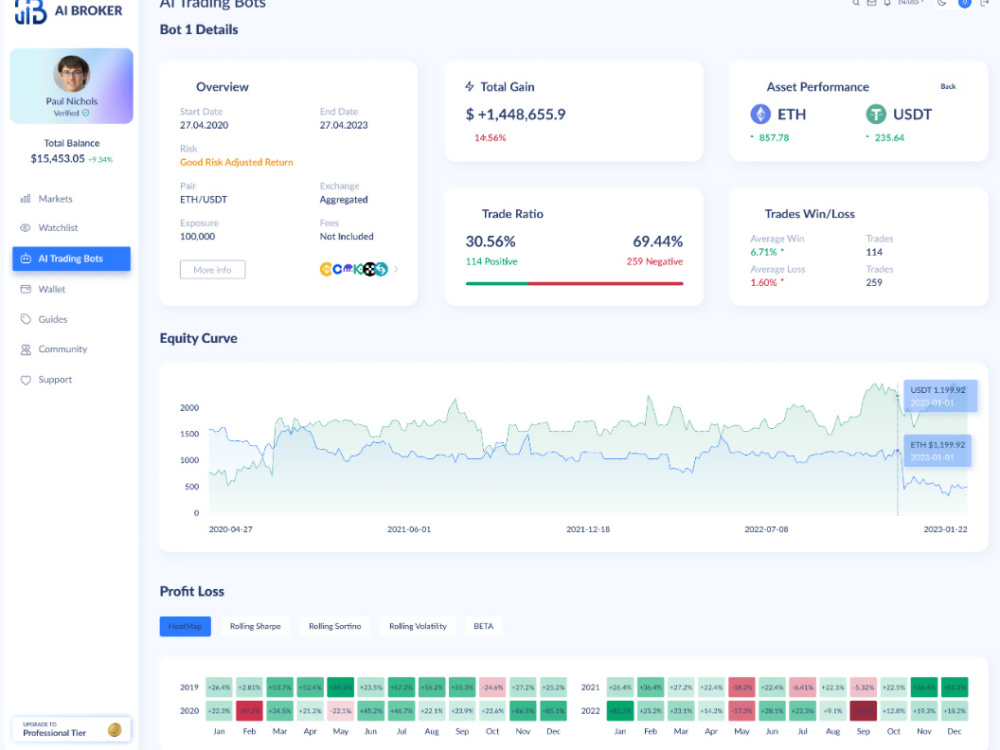Click Paul Nichols profile photo
The image size is (1000, 750).
(71, 74)
